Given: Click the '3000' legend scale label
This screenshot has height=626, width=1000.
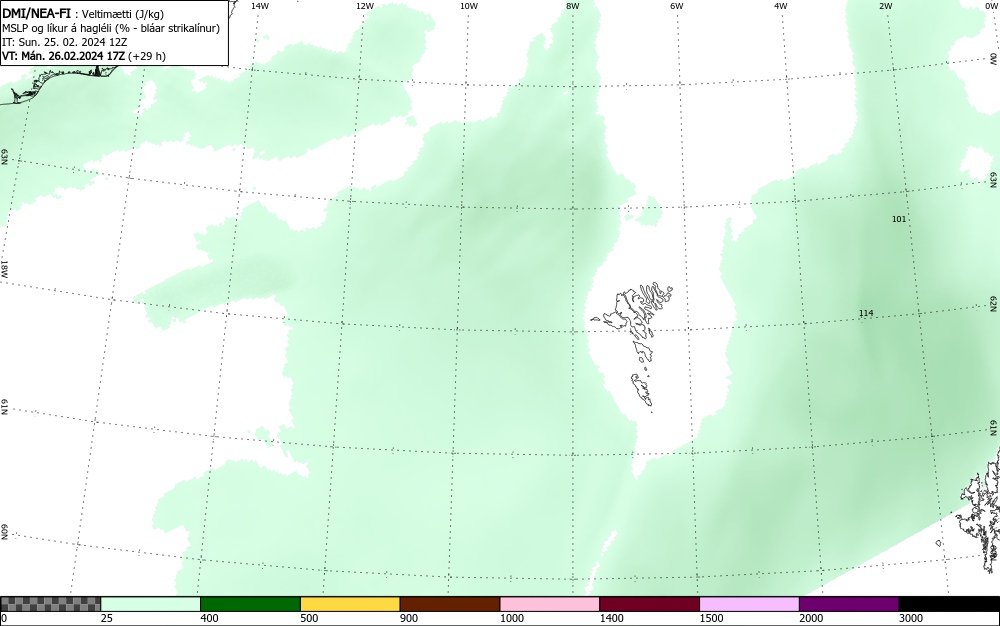Looking at the screenshot, I should (x=911, y=618).
